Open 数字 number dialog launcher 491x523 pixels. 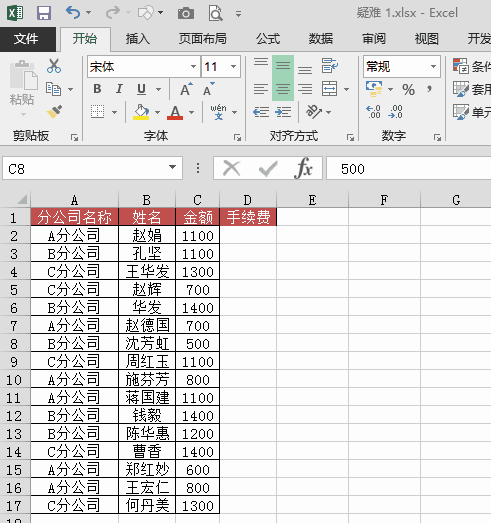(x=437, y=137)
